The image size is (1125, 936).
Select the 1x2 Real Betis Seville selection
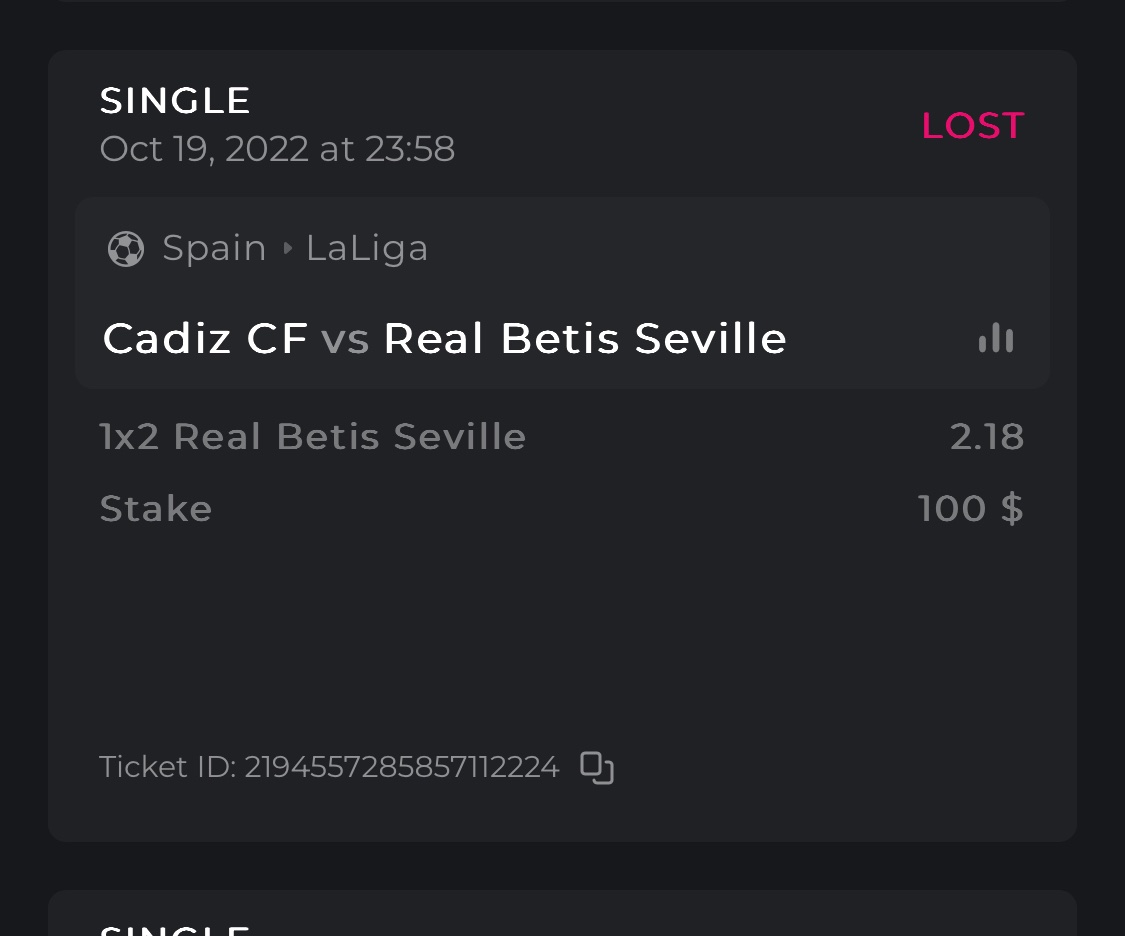313,437
